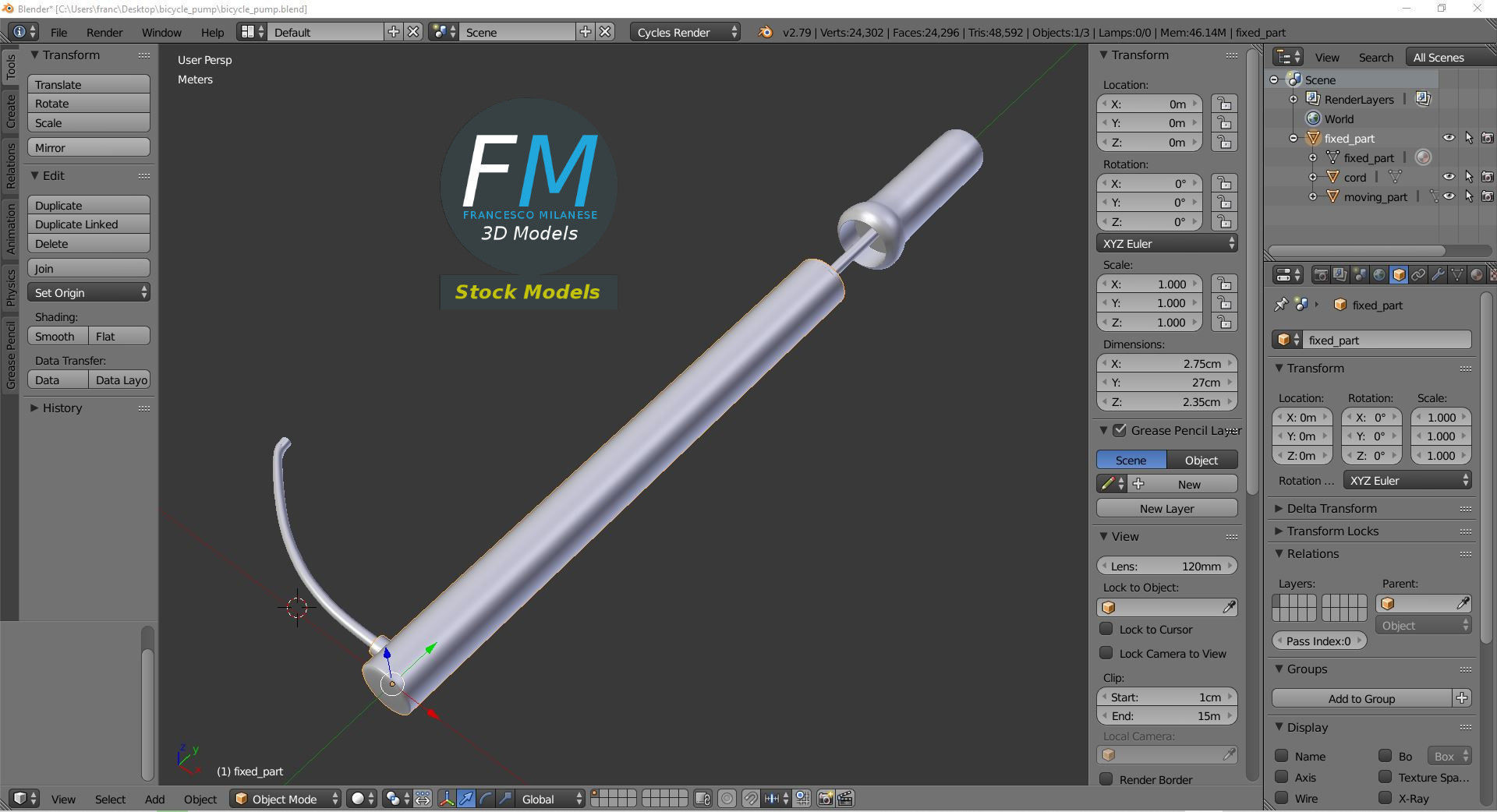Screen dimensions: 1497x812
Task: Collapse the Scene tree in the outliner
Action: pyautogui.click(x=1274, y=79)
